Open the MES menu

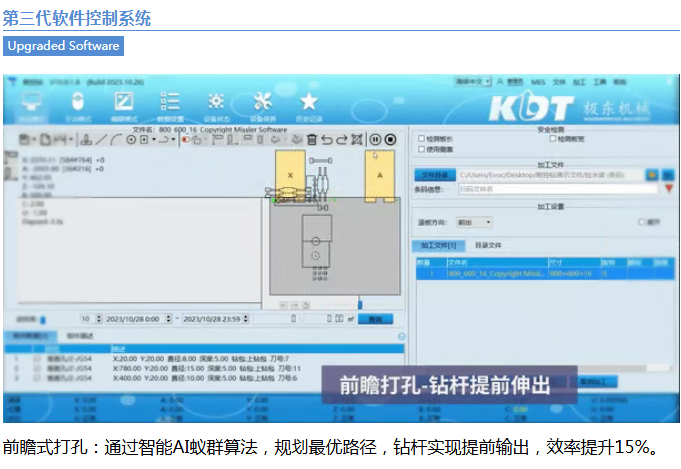(x=538, y=82)
